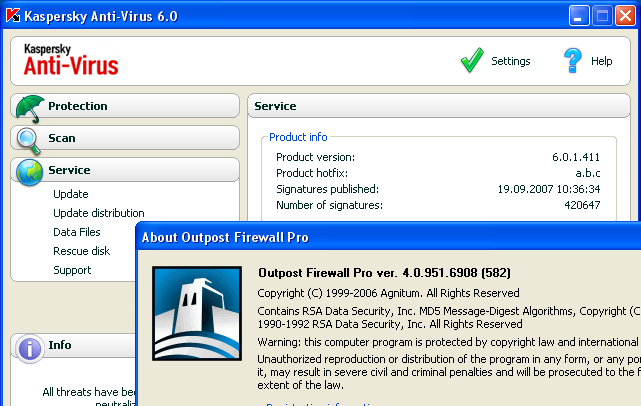The width and height of the screenshot is (641, 406).
Task: Open the Settings link
Action: [x=511, y=61]
